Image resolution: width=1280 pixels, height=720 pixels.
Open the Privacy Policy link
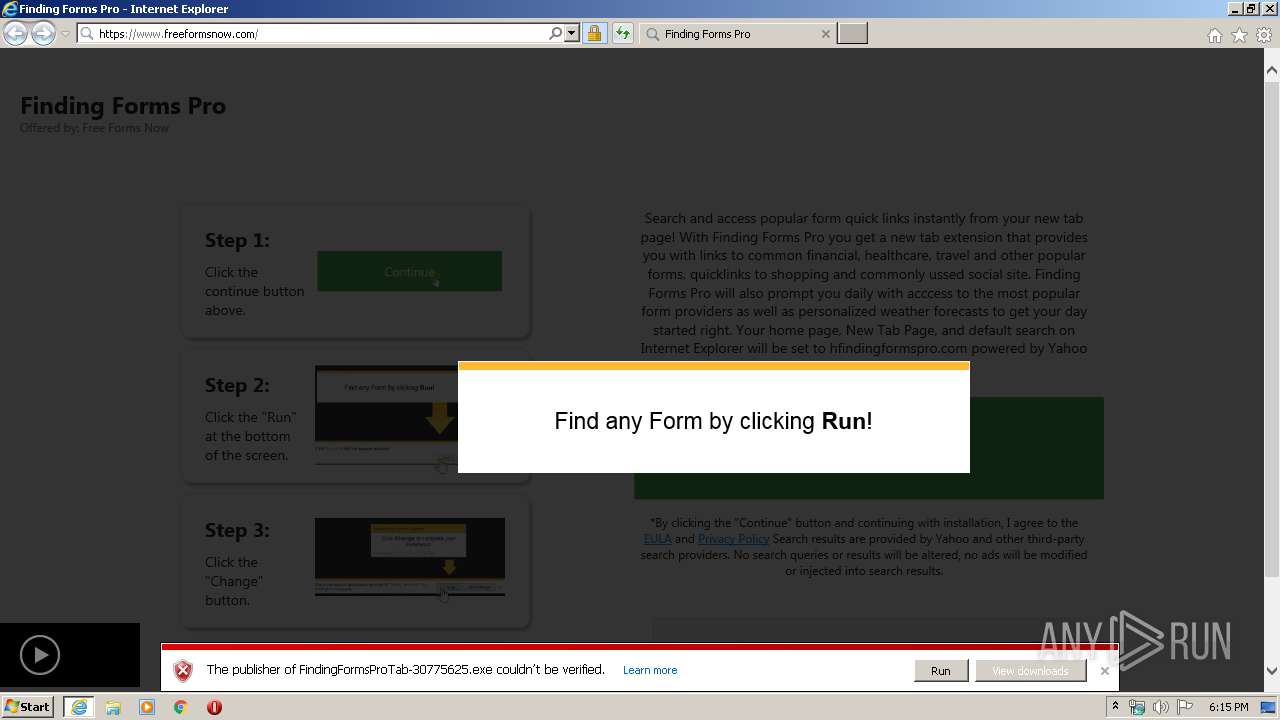click(733, 539)
